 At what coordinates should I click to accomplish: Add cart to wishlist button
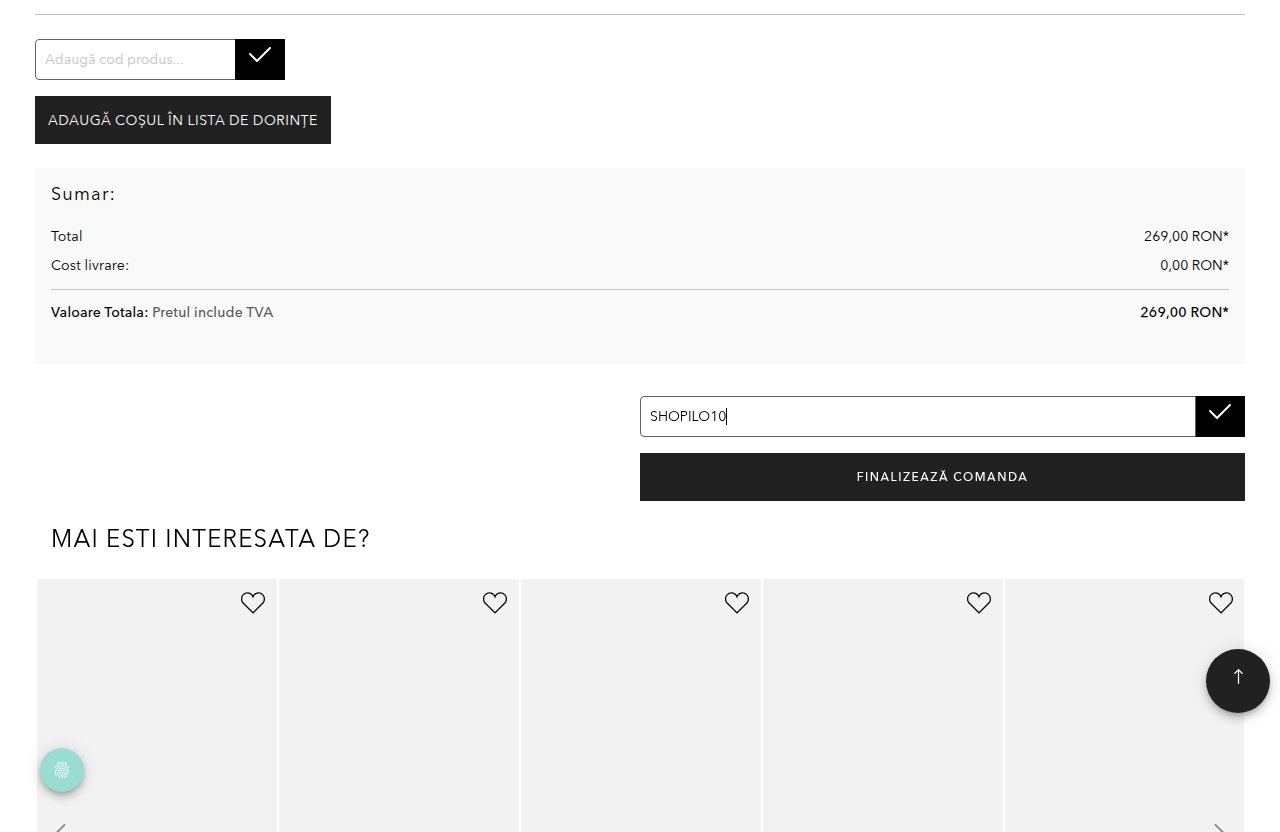(x=183, y=120)
